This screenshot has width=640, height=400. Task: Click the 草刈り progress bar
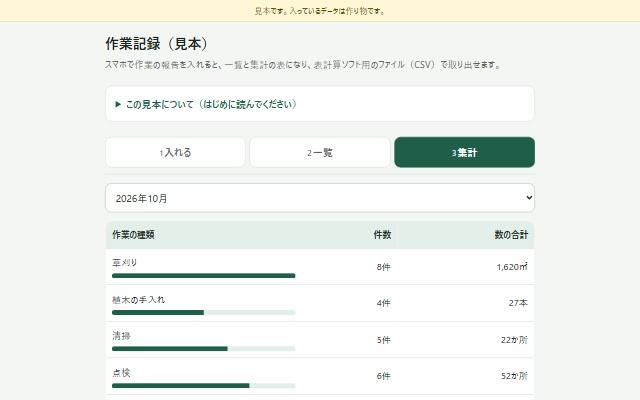click(203, 276)
